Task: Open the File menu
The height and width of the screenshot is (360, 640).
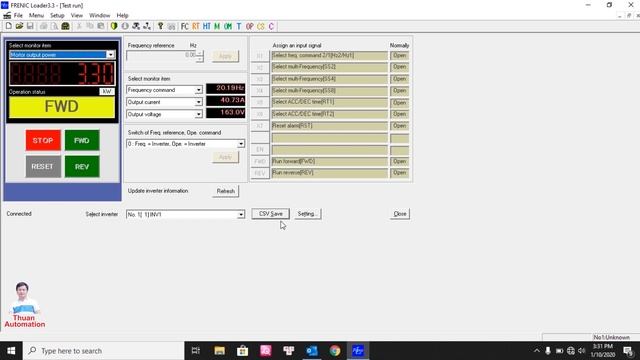Action: 18,15
